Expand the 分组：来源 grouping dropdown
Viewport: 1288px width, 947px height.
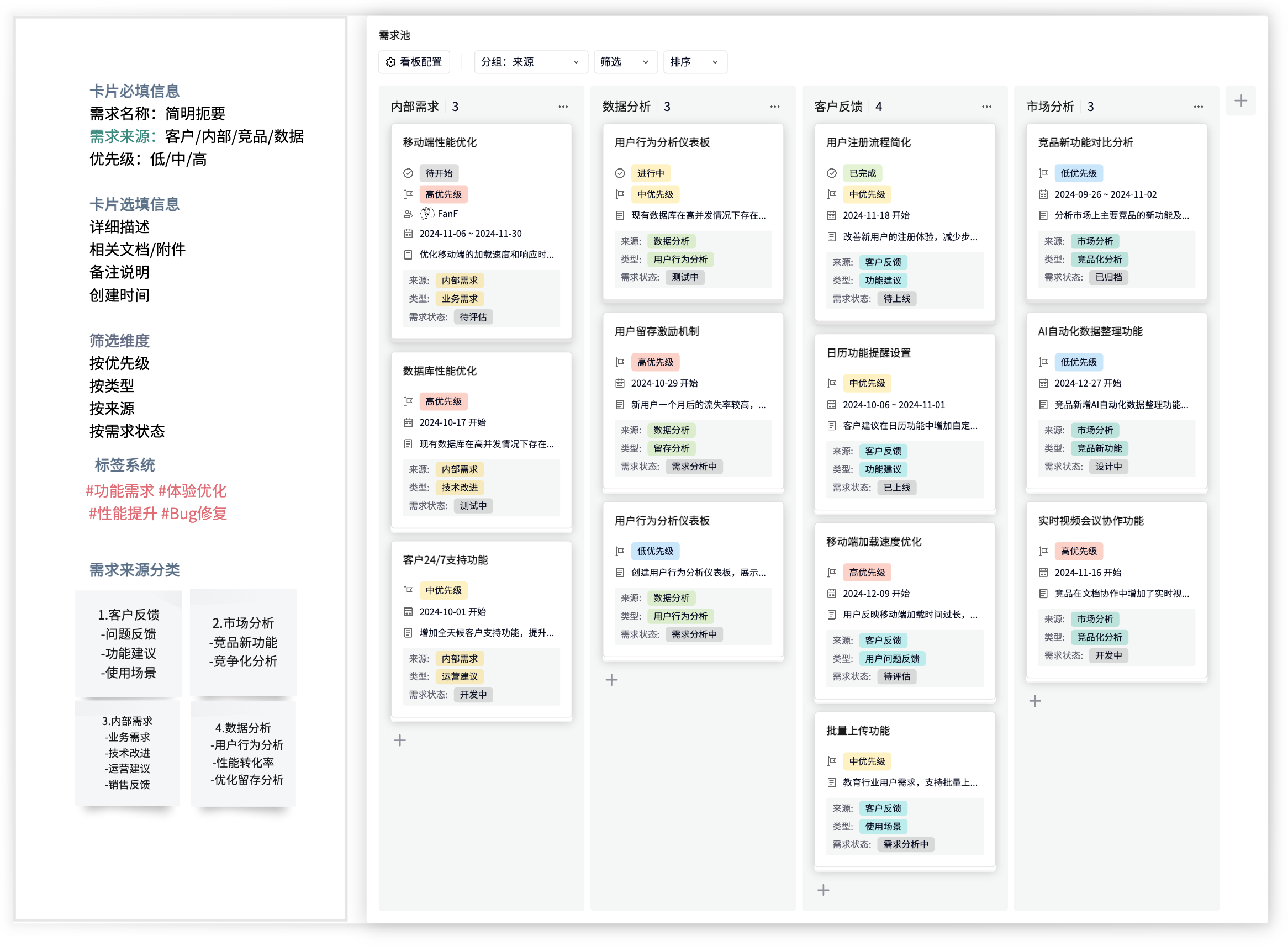tap(530, 62)
